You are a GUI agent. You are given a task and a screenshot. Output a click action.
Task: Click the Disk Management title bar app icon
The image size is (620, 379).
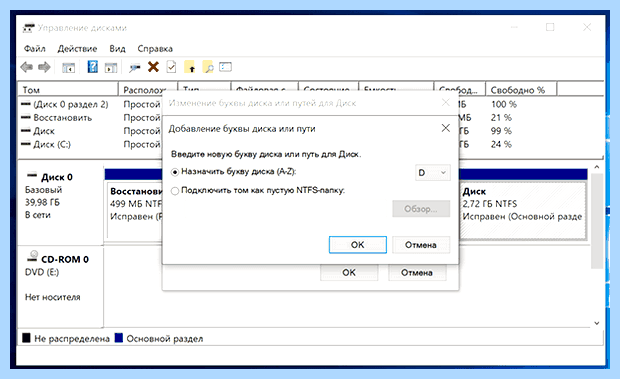(28, 28)
